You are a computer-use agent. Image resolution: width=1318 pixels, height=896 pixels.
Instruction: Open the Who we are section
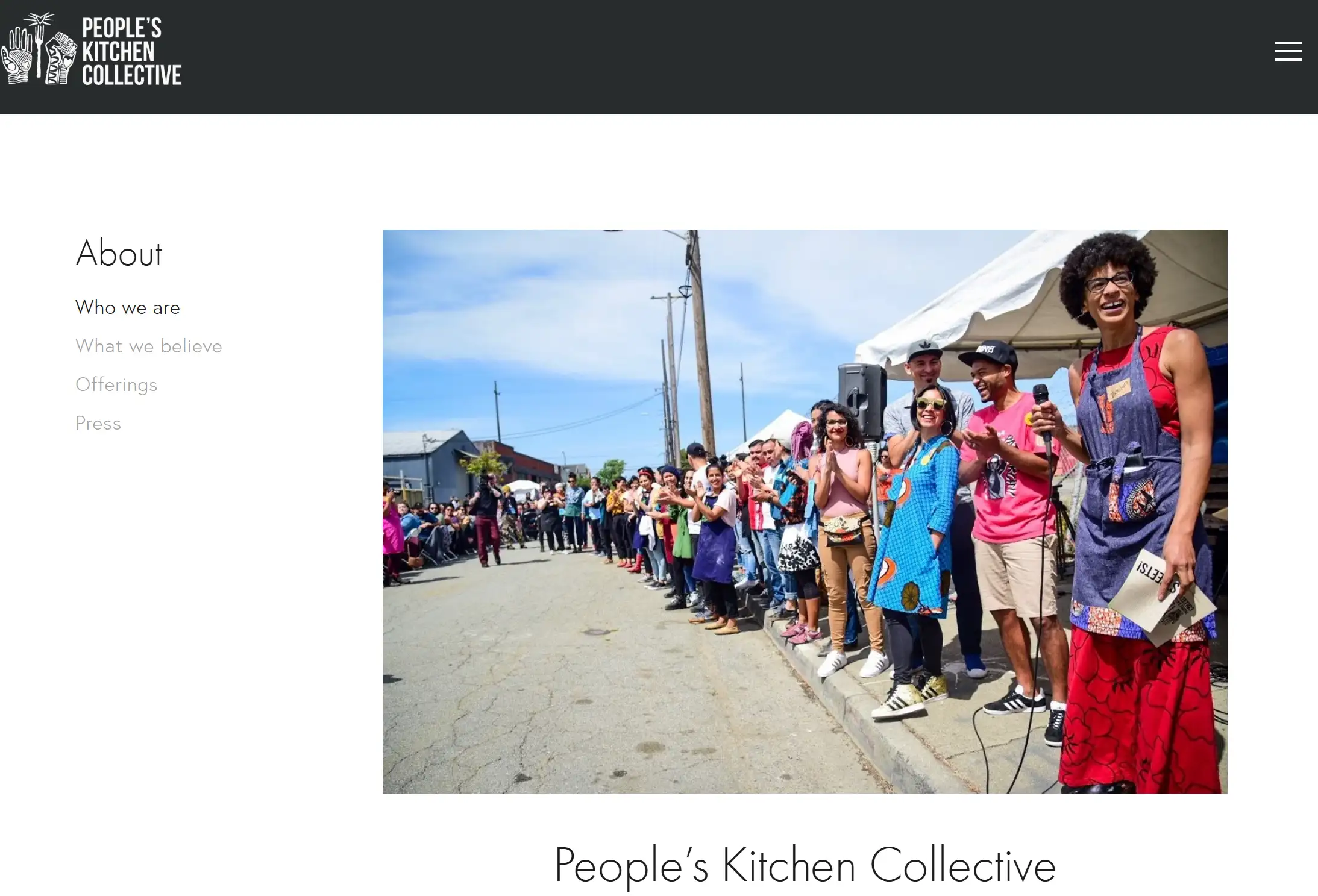point(128,307)
